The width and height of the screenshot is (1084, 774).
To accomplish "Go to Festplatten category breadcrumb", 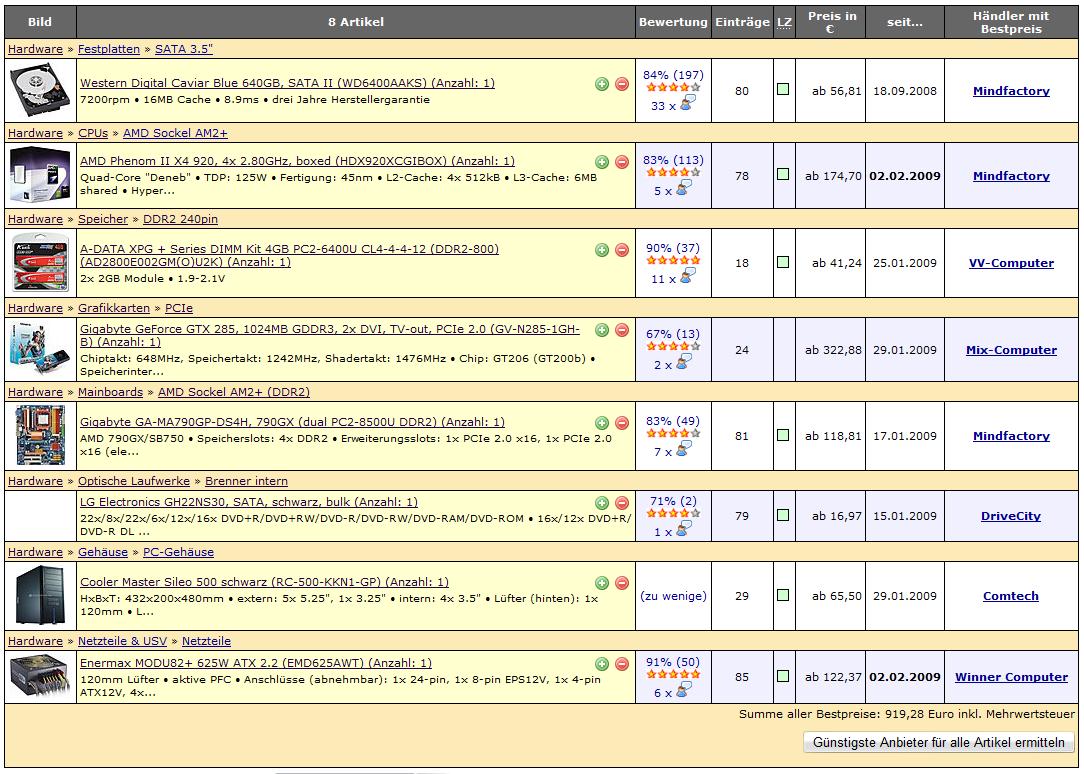I will (109, 49).
